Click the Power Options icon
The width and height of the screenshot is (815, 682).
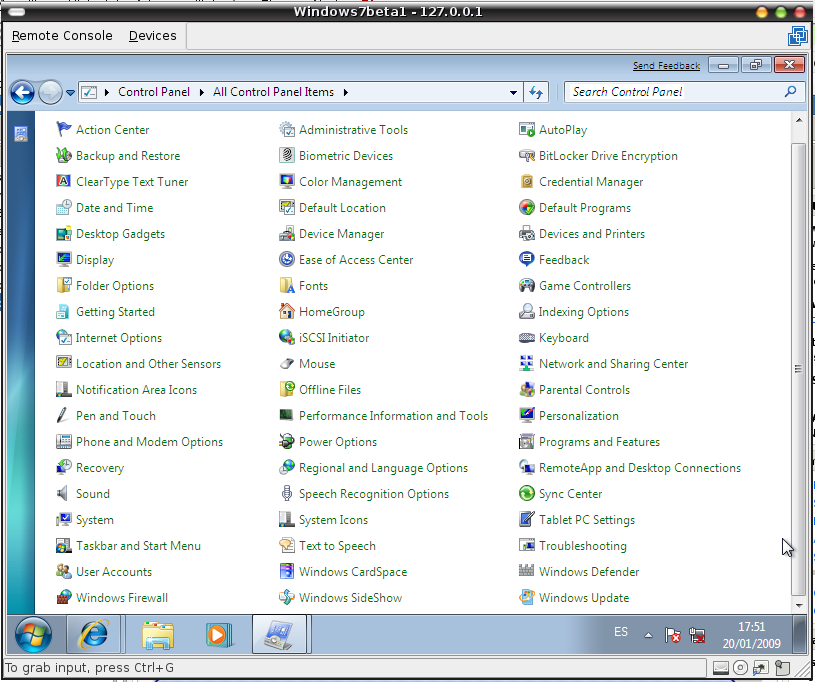(286, 441)
